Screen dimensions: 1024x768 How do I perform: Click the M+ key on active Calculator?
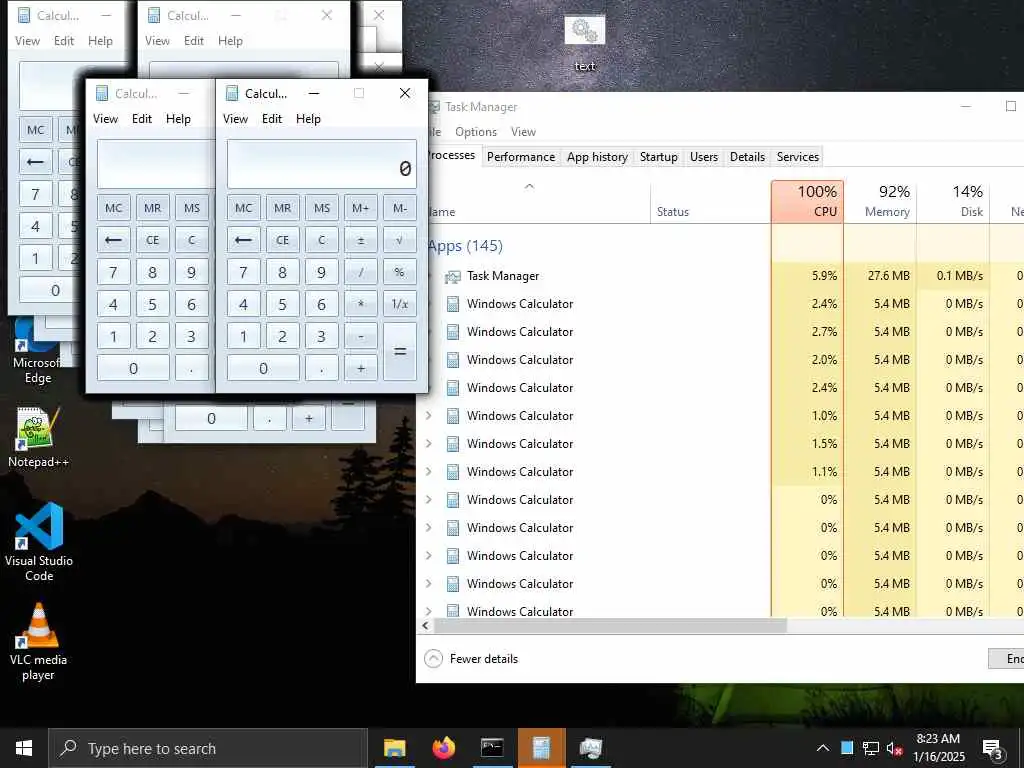point(360,208)
